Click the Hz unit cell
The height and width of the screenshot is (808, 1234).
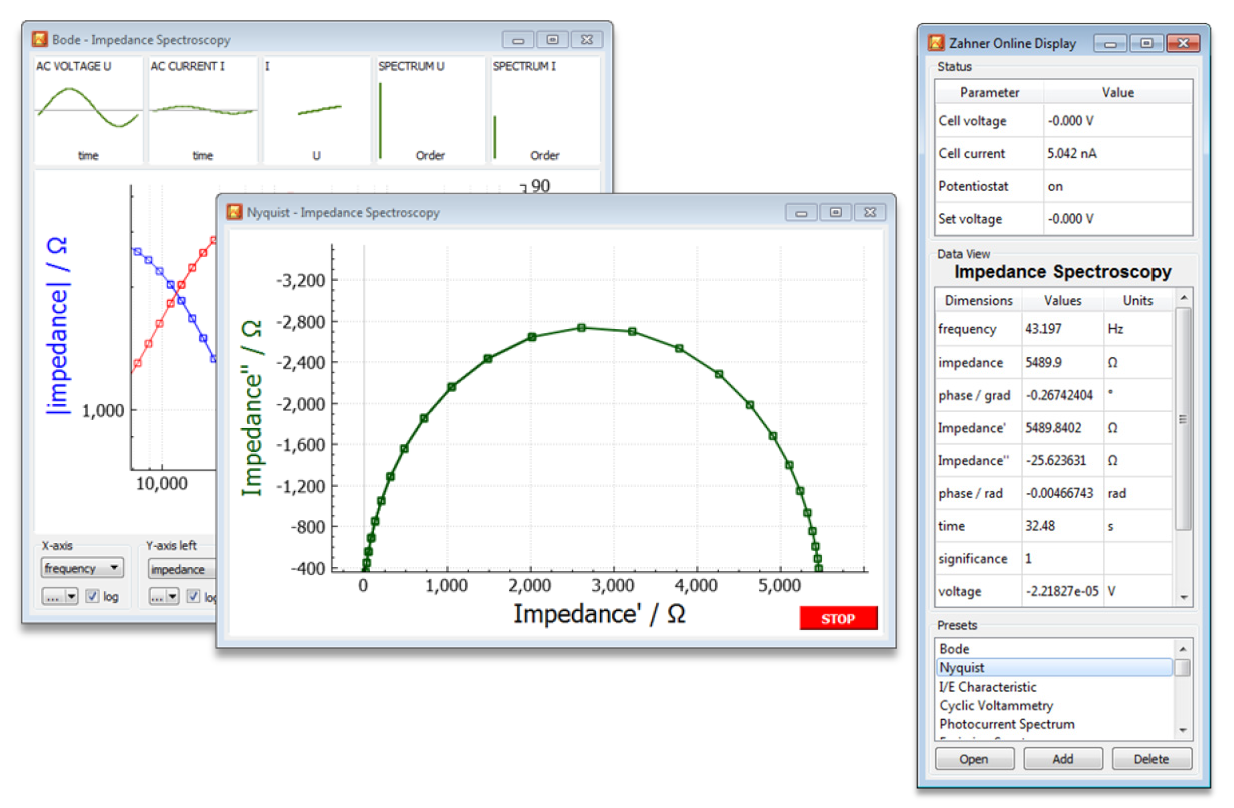pos(1138,329)
